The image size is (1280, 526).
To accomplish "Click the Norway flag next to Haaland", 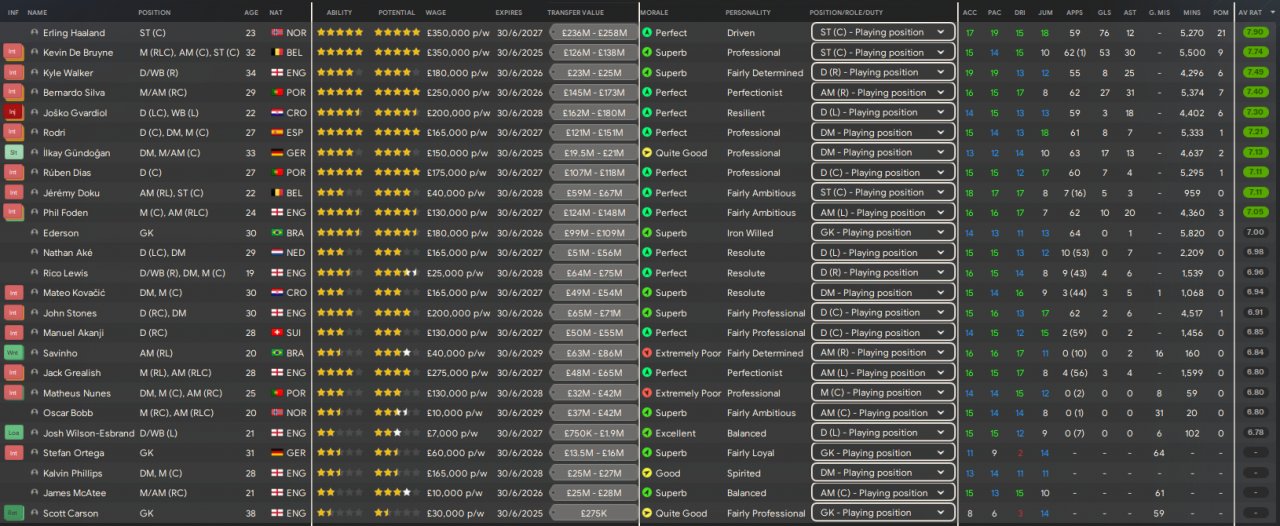I will pyautogui.click(x=277, y=32).
